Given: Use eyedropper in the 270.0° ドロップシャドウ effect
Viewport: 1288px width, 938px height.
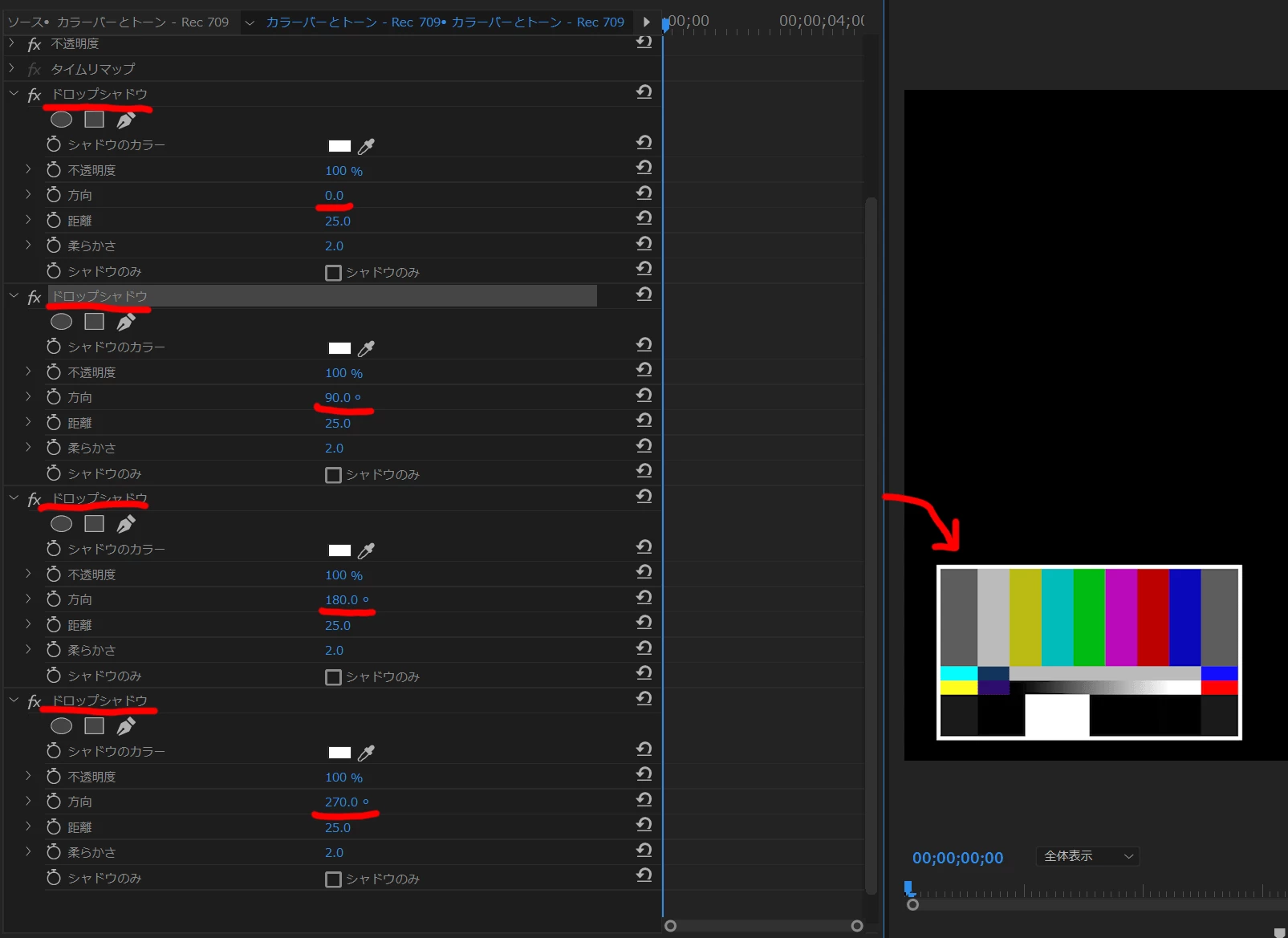Looking at the screenshot, I should pyautogui.click(x=366, y=753).
